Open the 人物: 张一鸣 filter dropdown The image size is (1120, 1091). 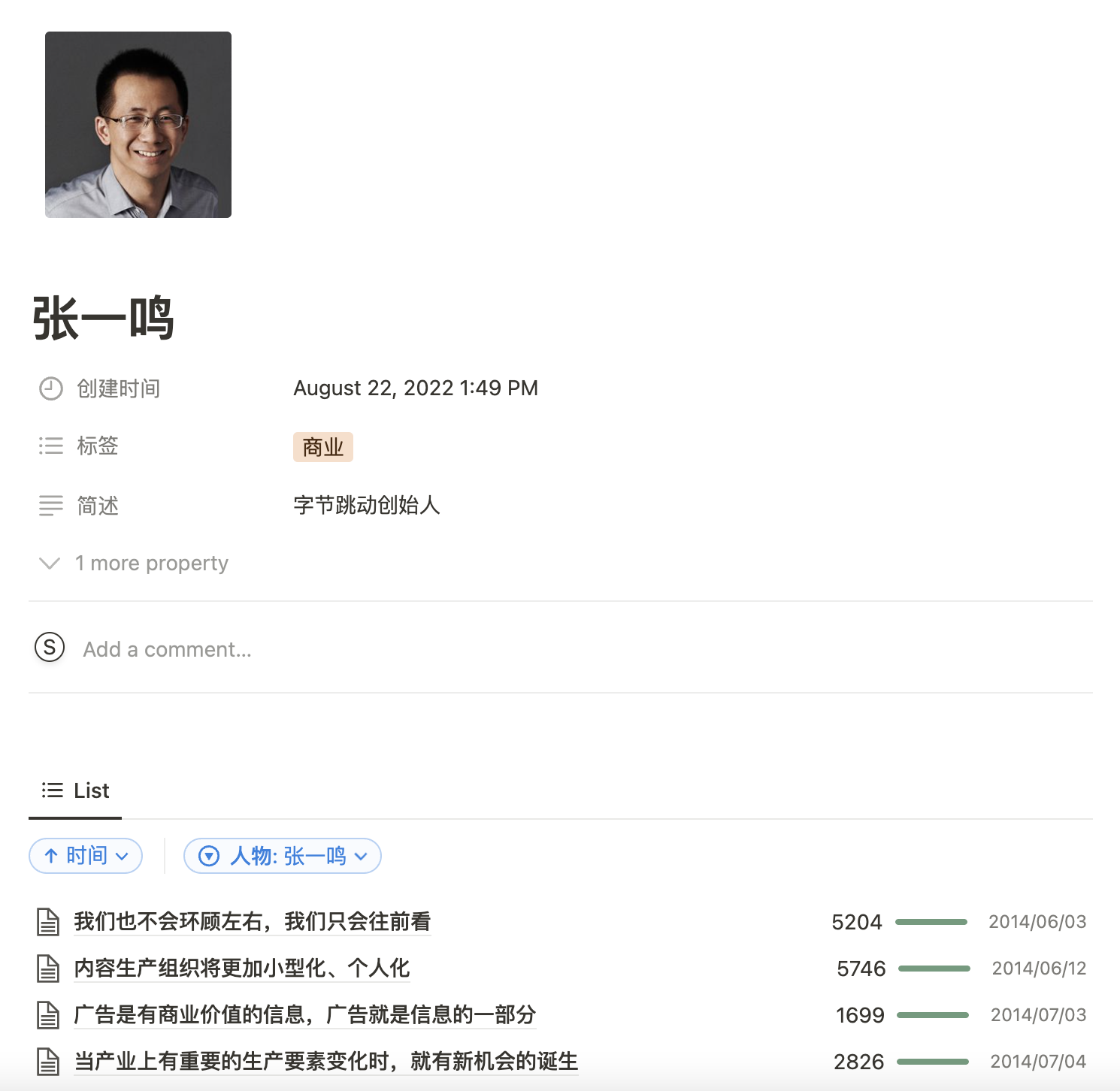click(283, 856)
